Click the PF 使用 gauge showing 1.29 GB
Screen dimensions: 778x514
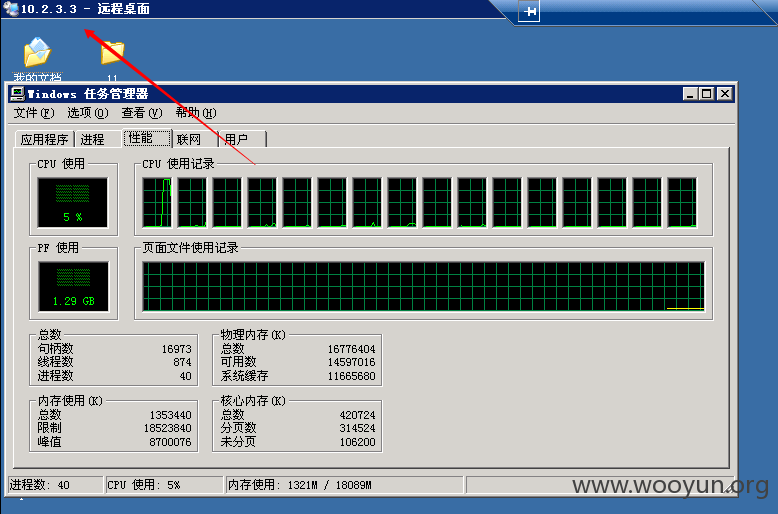73,287
